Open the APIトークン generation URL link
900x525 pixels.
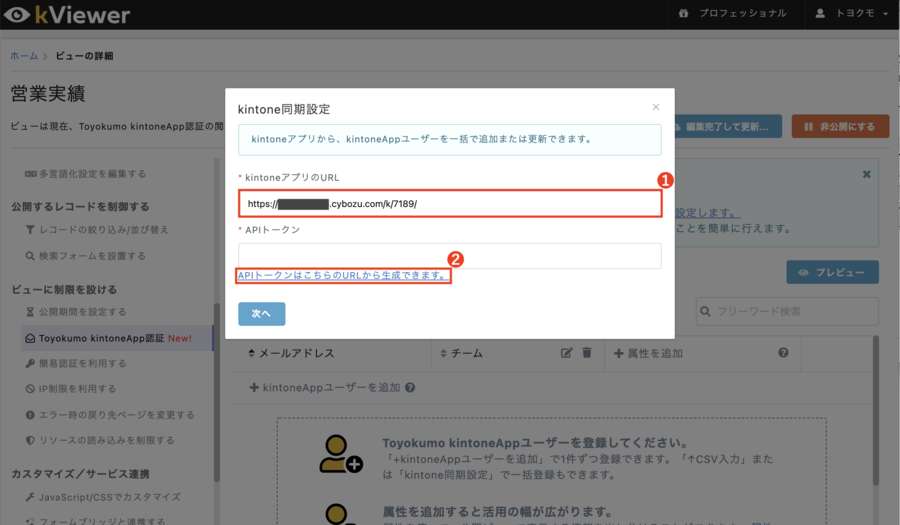coord(343,275)
